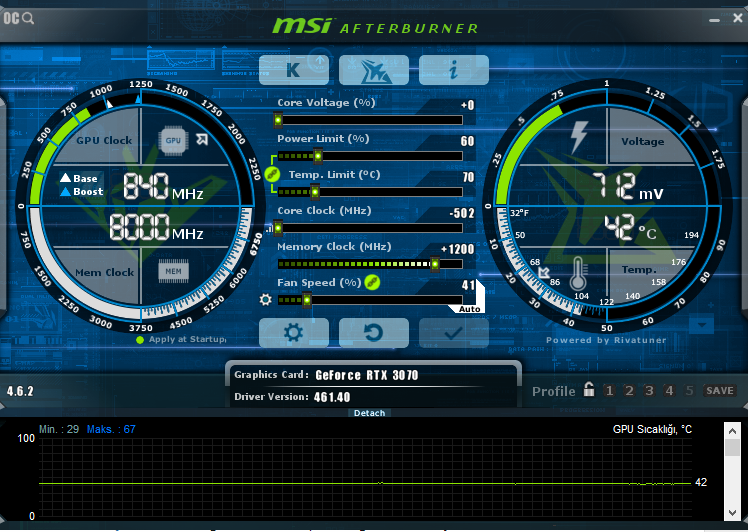
Task: Click the Powered by Rivatuner text
Action: coord(606,340)
